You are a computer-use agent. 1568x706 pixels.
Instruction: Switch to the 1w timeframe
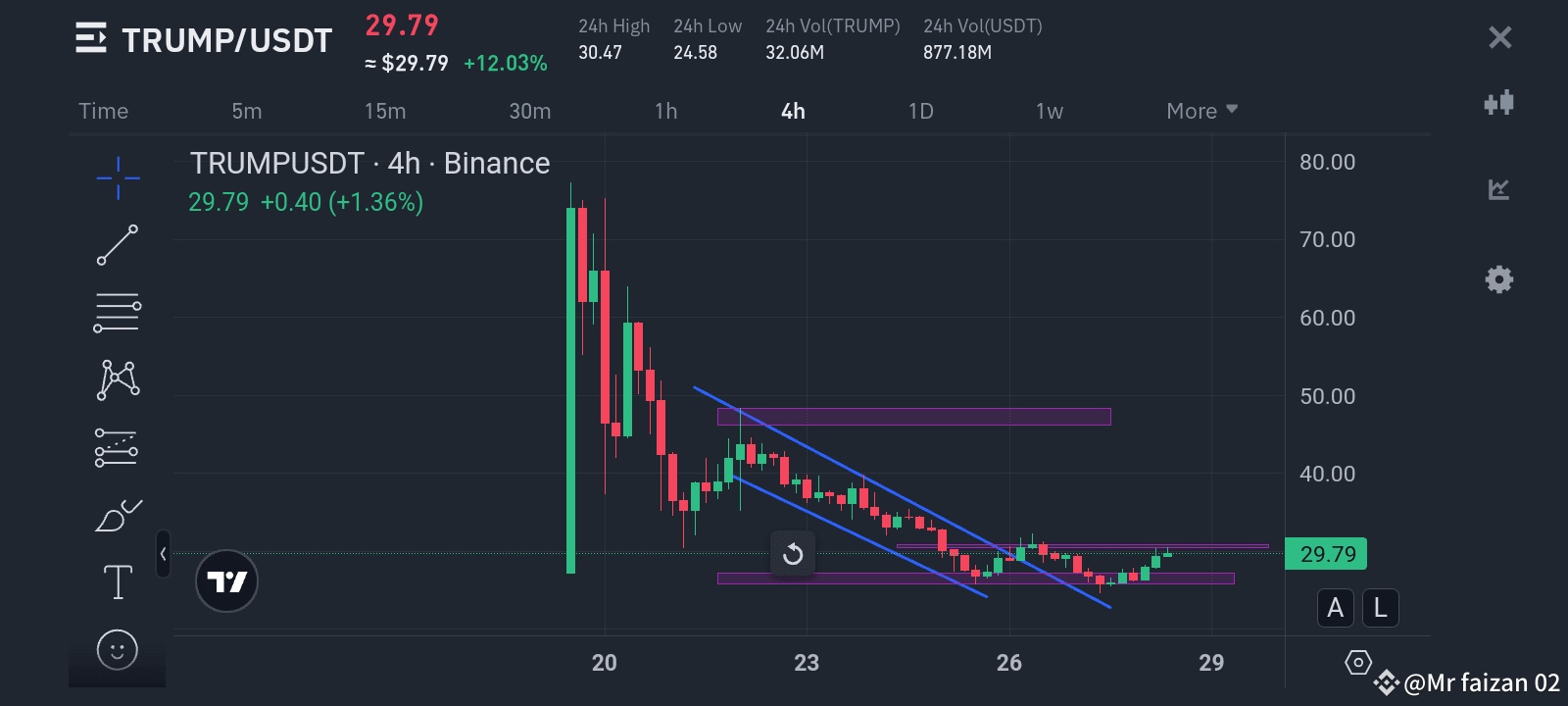point(1050,111)
